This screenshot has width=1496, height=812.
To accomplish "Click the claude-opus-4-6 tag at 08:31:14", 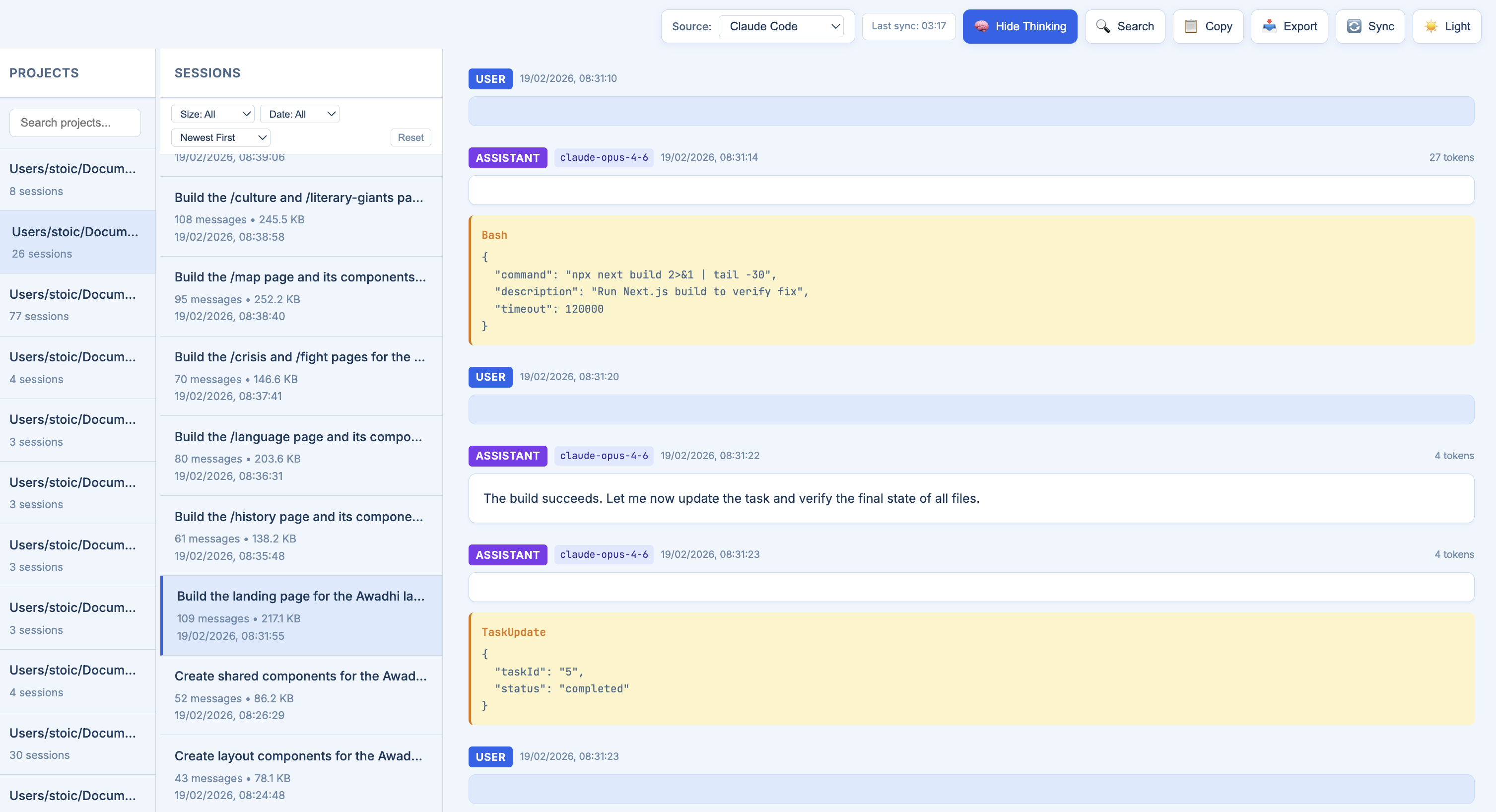I will [604, 157].
